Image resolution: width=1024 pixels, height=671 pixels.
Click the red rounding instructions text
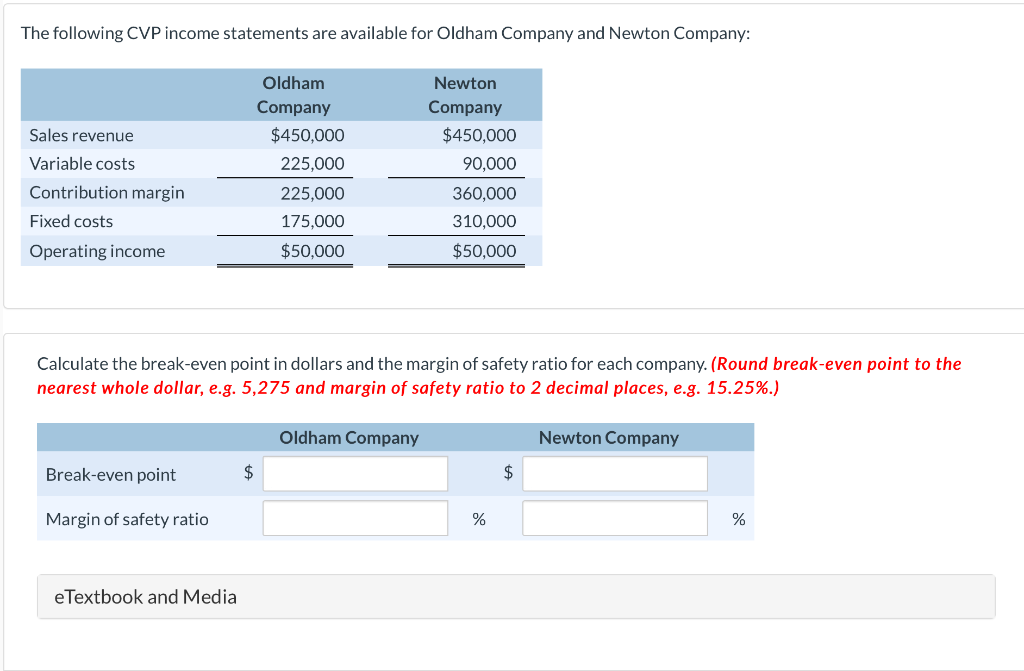click(499, 376)
